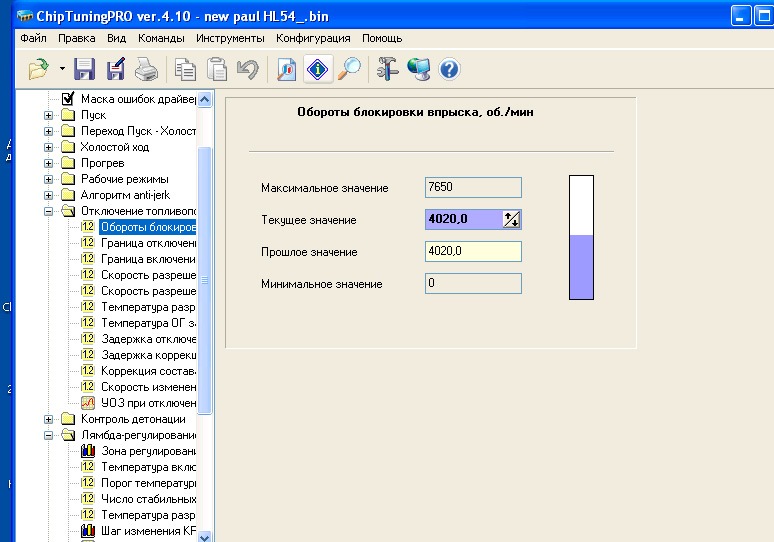774x542 pixels.
Task: Select the Коррекция состав tree item
Action: coord(148,371)
